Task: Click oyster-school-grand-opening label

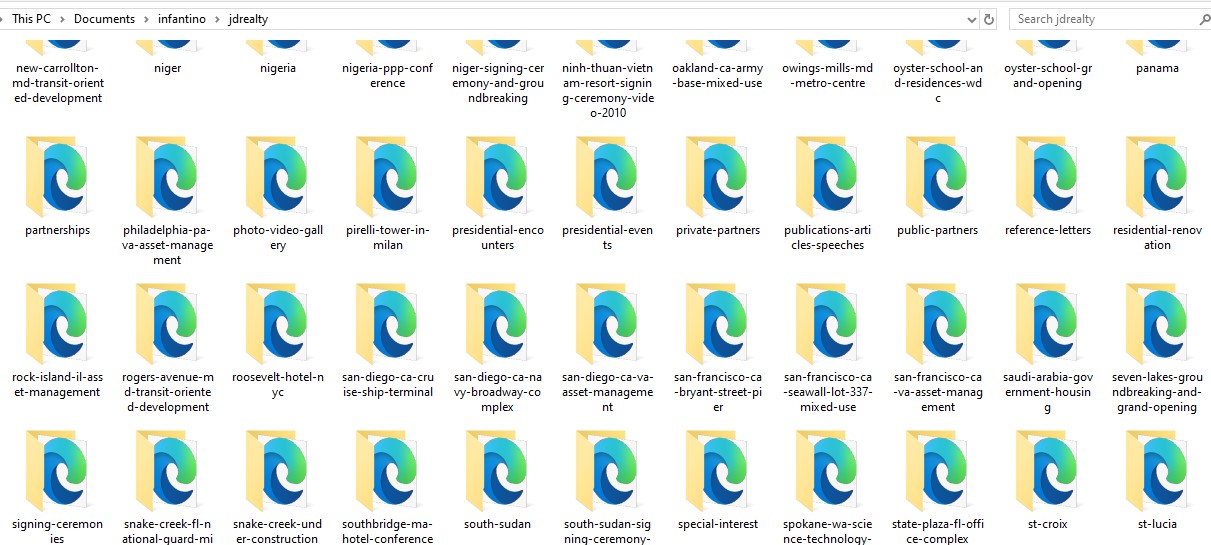Action: click(1047, 76)
